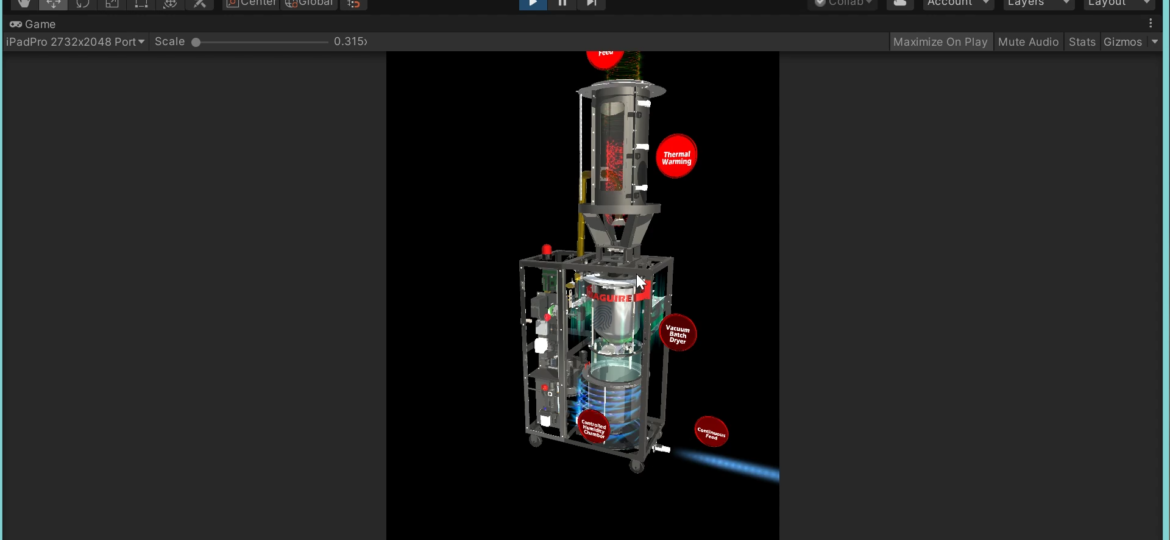This screenshot has width=1170, height=540.
Task: Open the Account dropdown
Action: point(957,3)
